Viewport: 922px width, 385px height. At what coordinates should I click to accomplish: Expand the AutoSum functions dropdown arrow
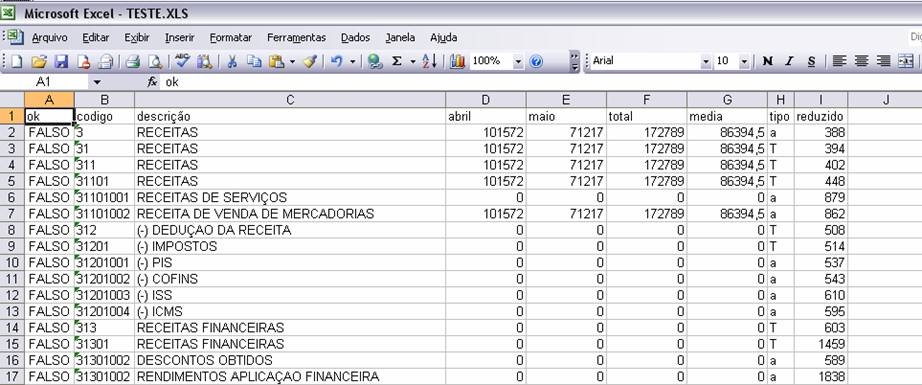[413, 61]
